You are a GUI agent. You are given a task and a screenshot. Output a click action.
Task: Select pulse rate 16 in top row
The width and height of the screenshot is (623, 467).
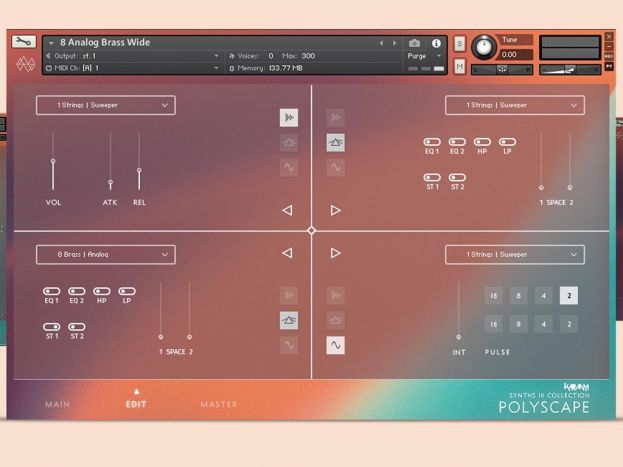[x=493, y=295]
